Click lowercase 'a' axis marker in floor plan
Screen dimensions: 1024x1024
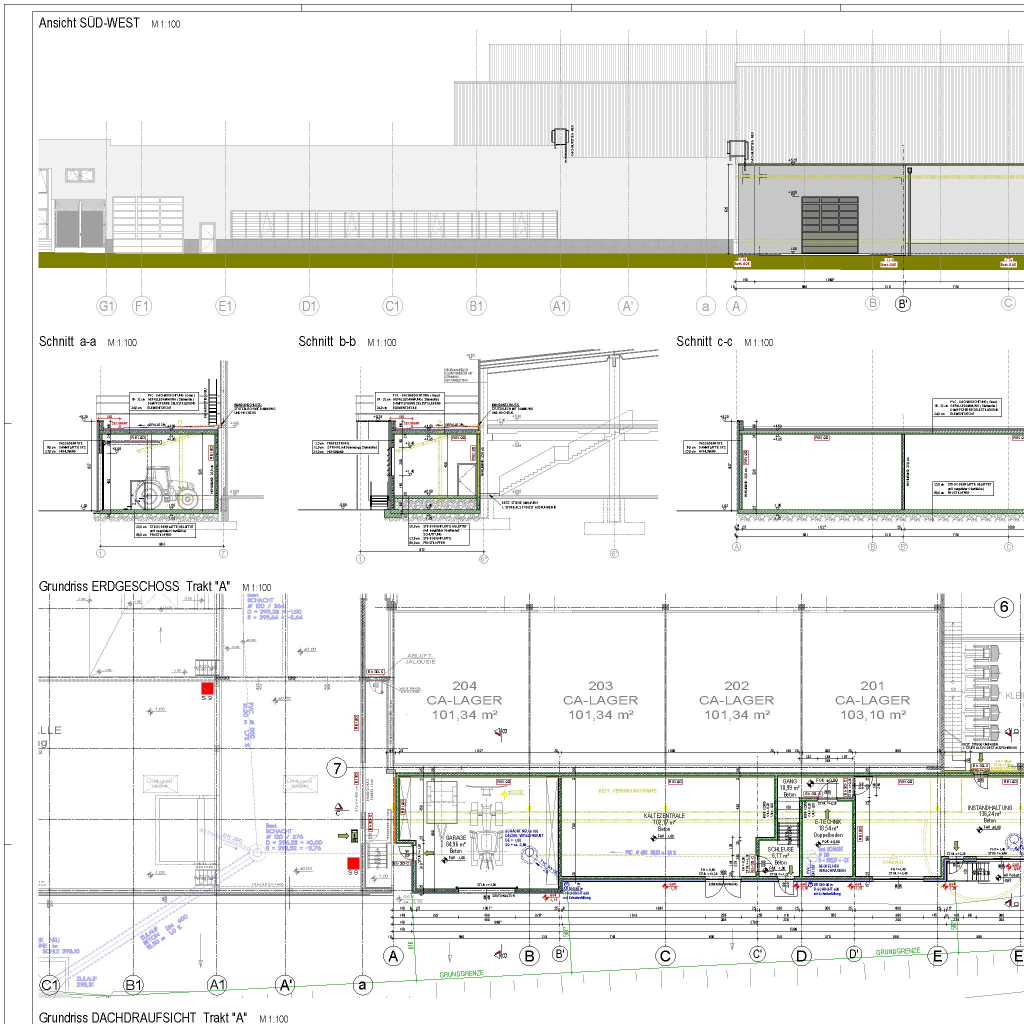[x=362, y=985]
